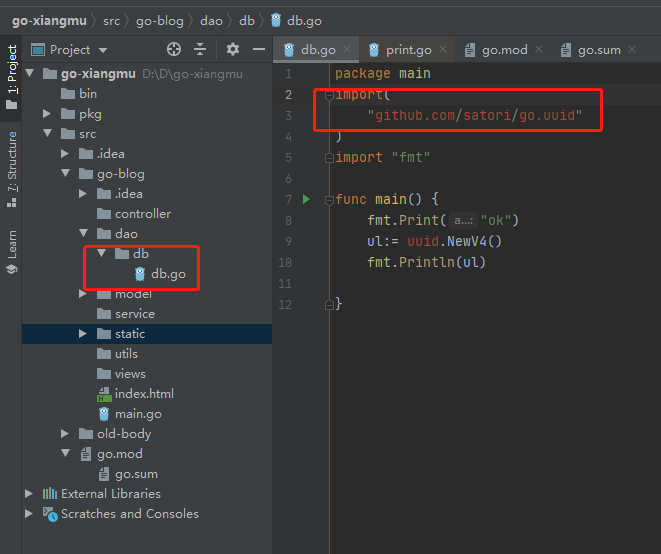Click the gopher icon beside main.go
The height and width of the screenshot is (554, 661).
[x=104, y=414]
